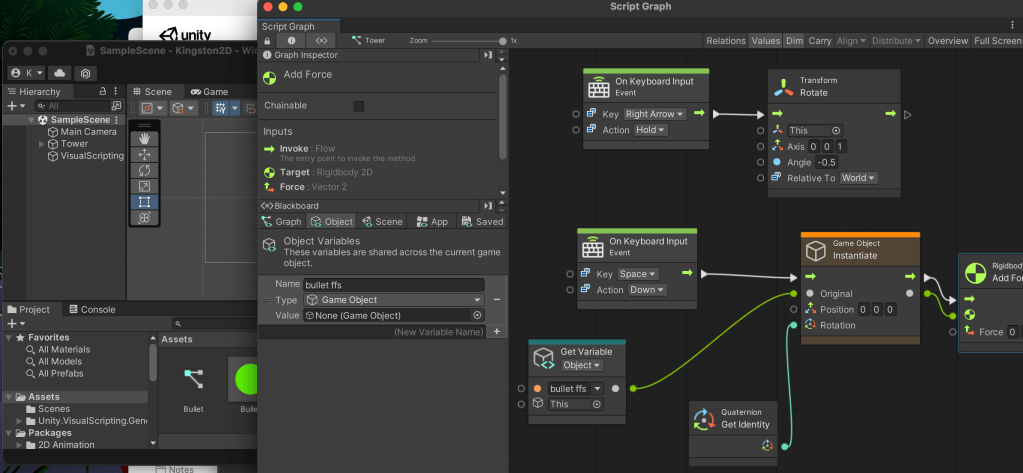The height and width of the screenshot is (473, 1023).
Task: Select the Hand tool in Scene toolbar
Action: point(144,138)
